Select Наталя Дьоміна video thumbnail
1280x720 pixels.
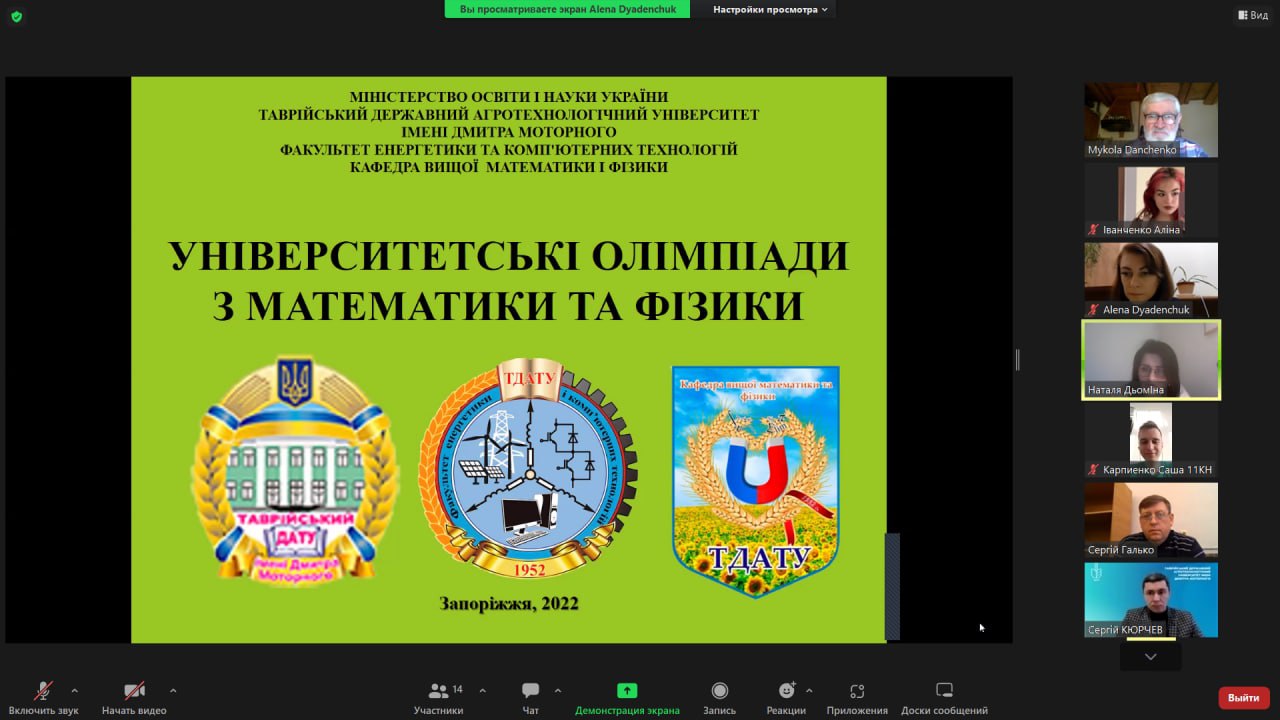click(1151, 360)
